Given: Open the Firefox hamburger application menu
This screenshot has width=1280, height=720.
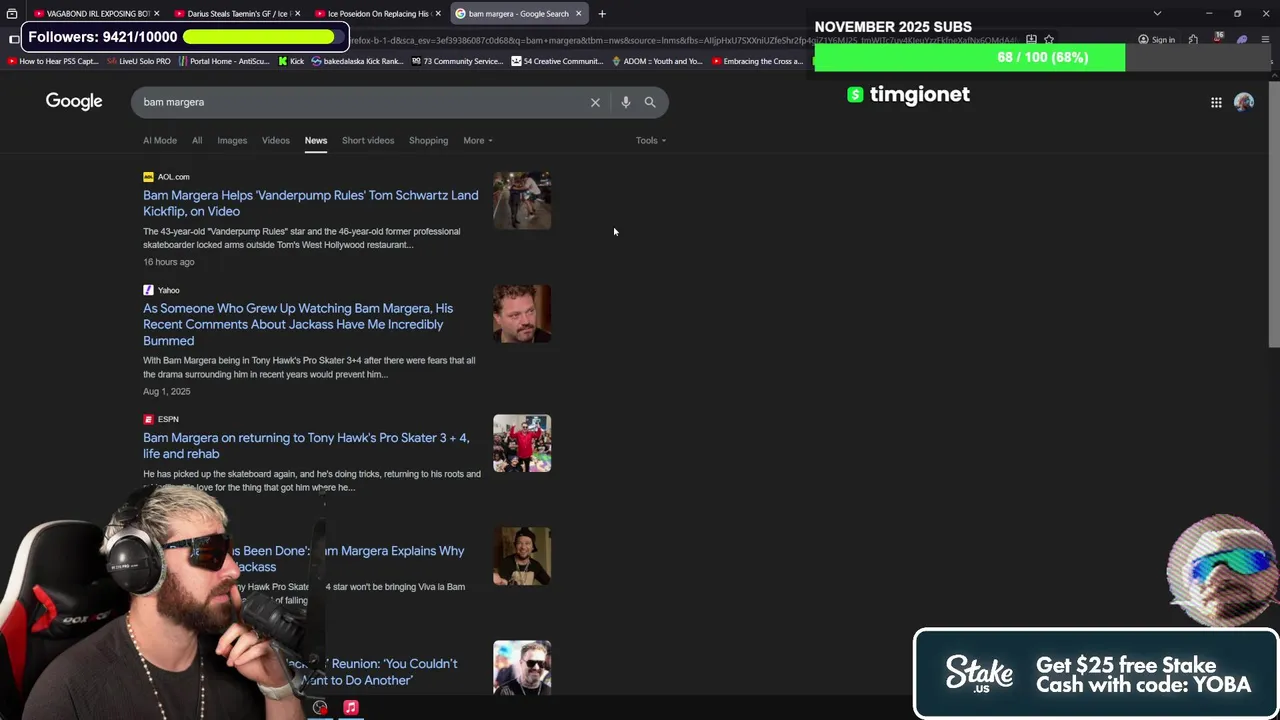Looking at the screenshot, I should coord(1265,40).
